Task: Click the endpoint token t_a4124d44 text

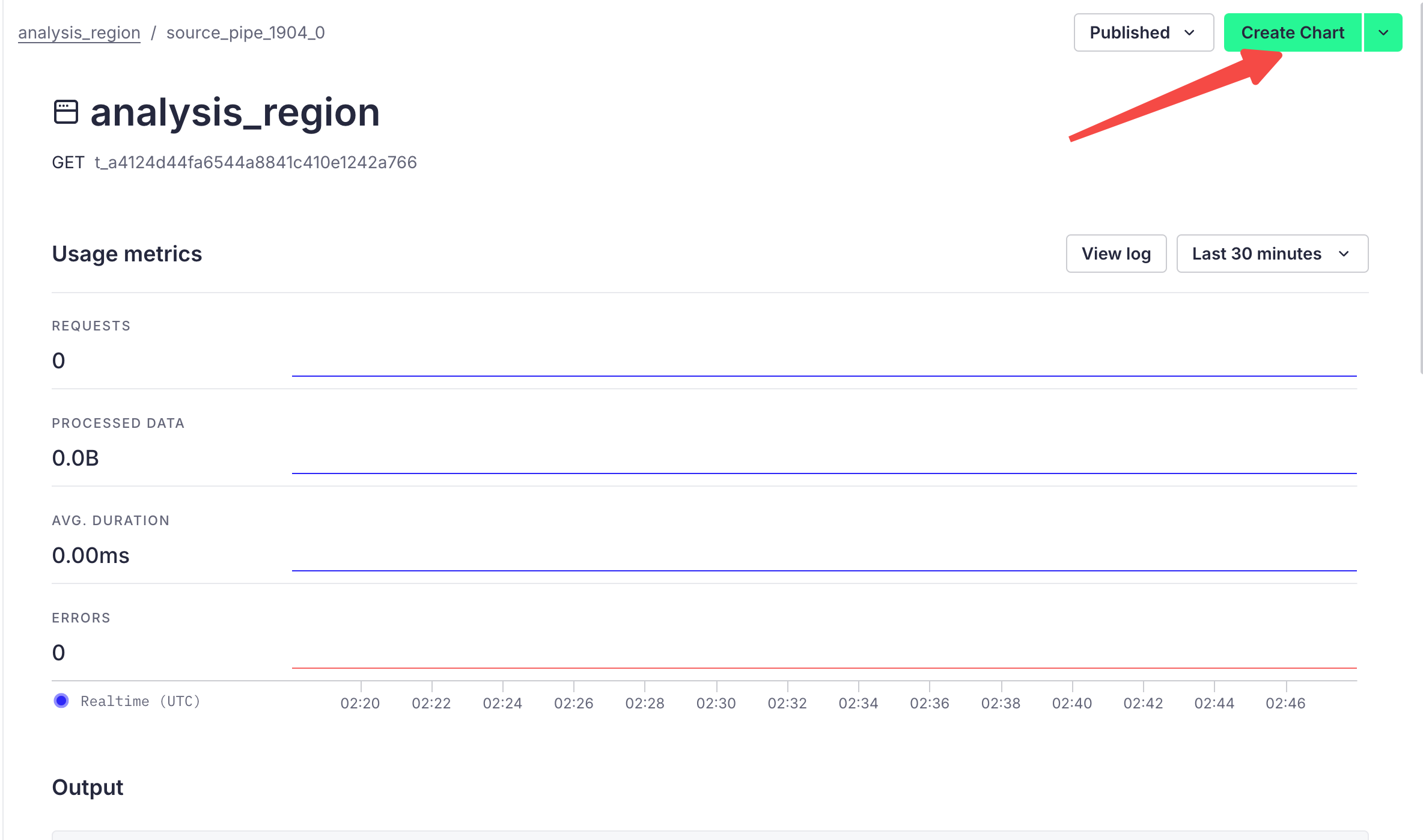Action: [255, 162]
